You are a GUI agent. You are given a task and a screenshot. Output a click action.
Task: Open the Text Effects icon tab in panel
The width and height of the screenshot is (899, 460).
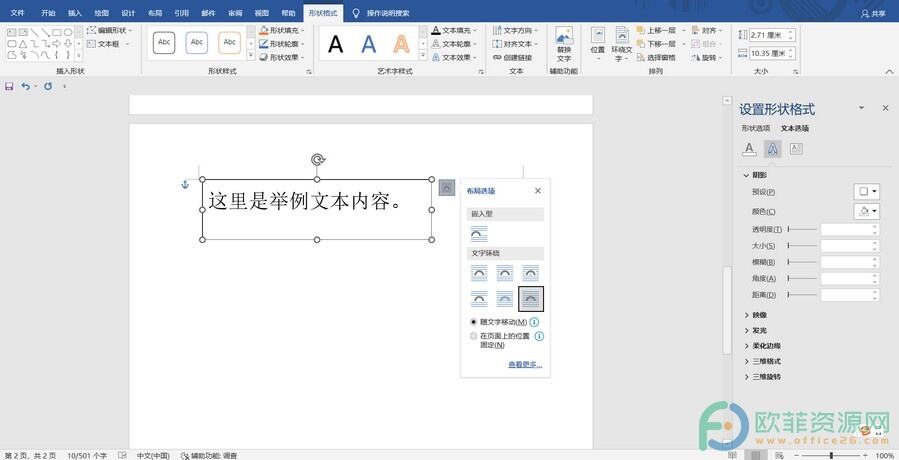(x=773, y=149)
